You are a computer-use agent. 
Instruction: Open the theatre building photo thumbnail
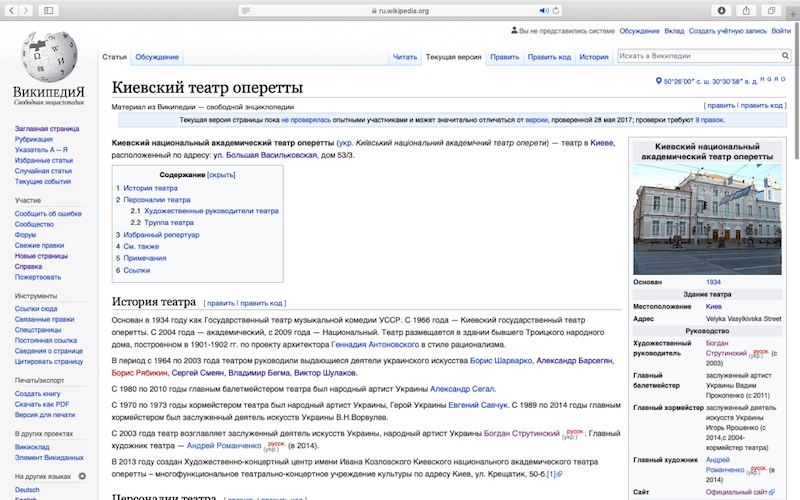(x=707, y=219)
